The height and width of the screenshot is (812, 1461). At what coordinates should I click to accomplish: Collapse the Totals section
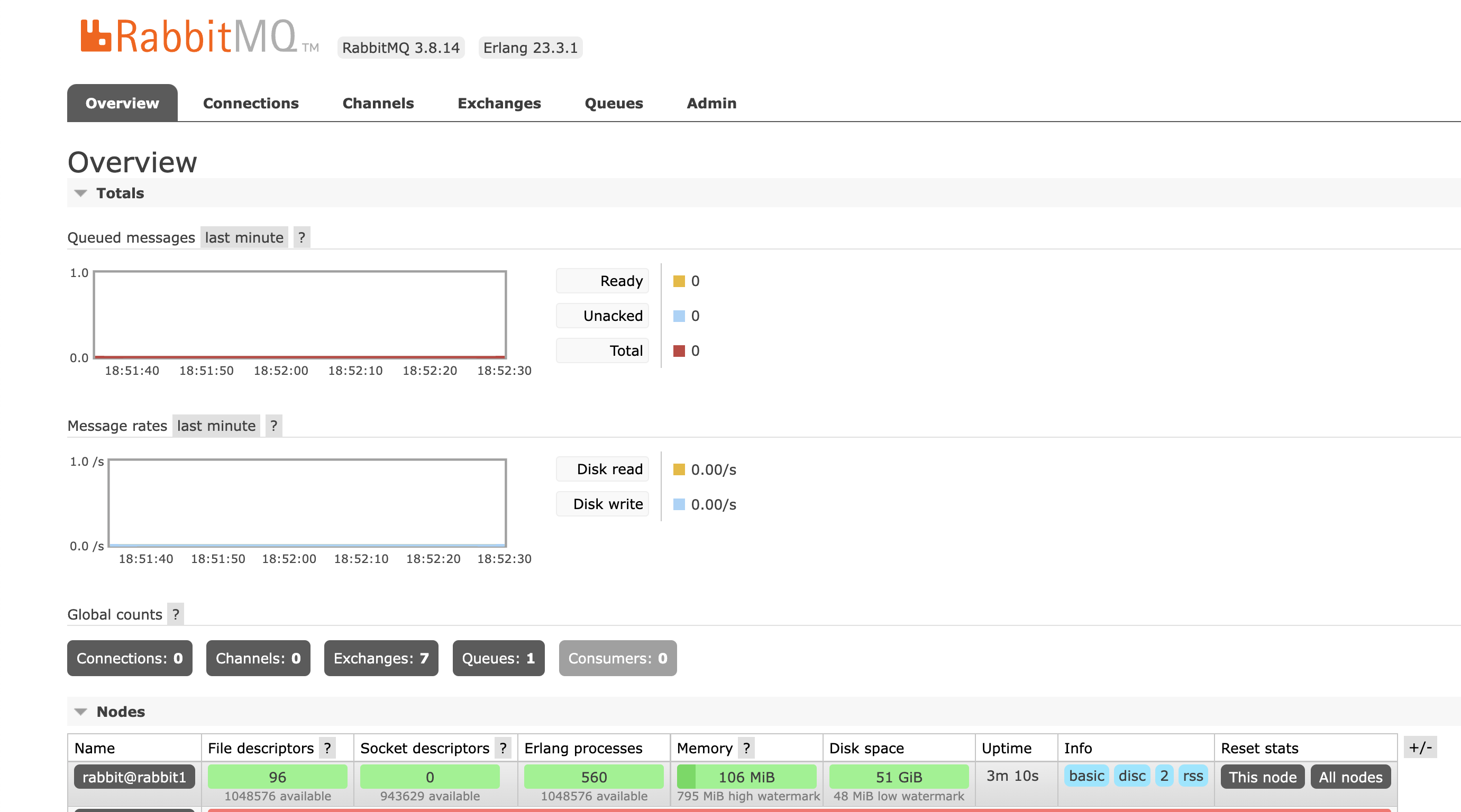(x=120, y=193)
